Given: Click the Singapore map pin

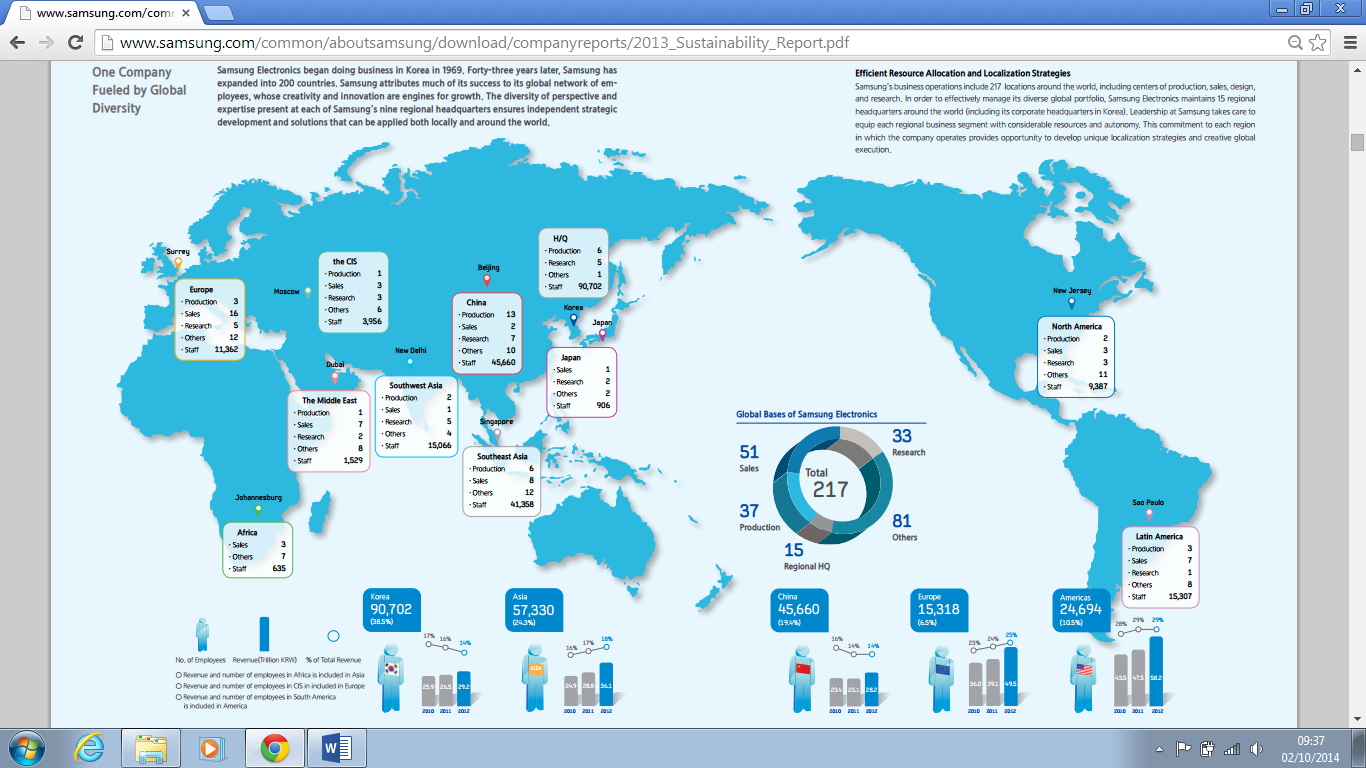Looking at the screenshot, I should point(497,434).
